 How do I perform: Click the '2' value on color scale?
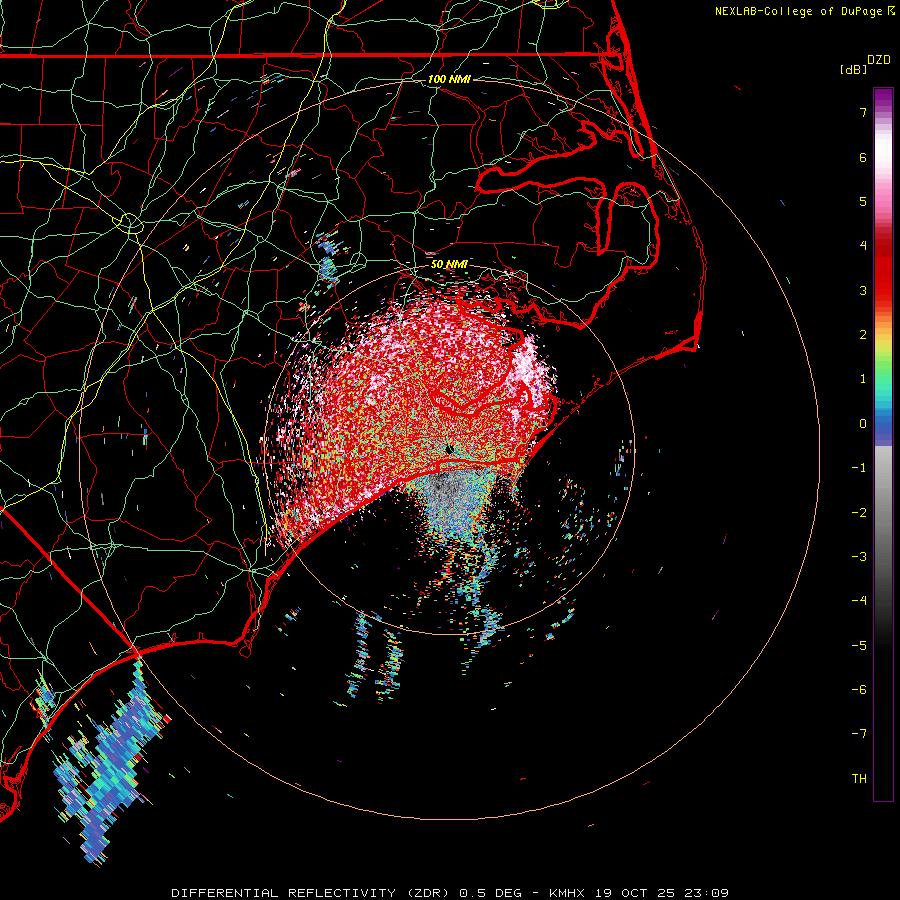(x=863, y=335)
